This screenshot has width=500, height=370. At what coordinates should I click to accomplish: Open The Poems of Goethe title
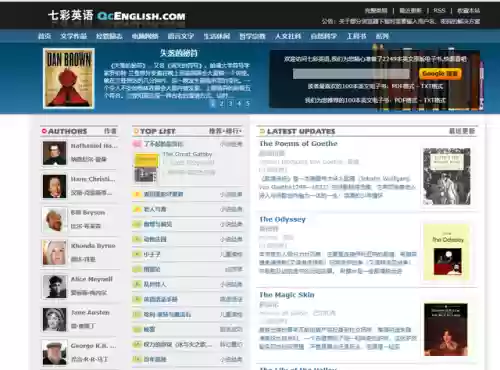[298, 144]
